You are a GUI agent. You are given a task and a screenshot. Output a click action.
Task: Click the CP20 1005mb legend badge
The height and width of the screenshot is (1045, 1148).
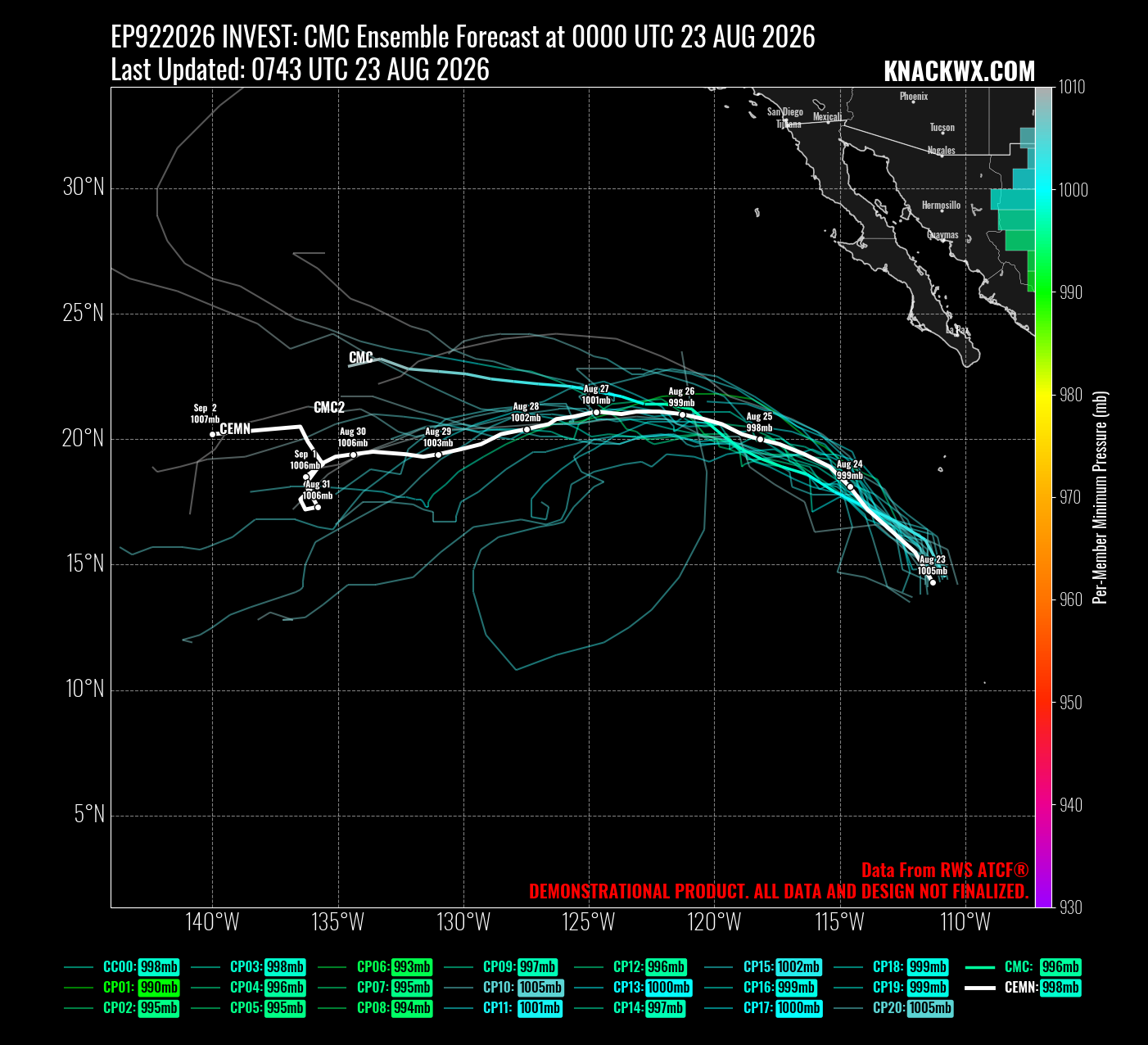coord(930,1008)
